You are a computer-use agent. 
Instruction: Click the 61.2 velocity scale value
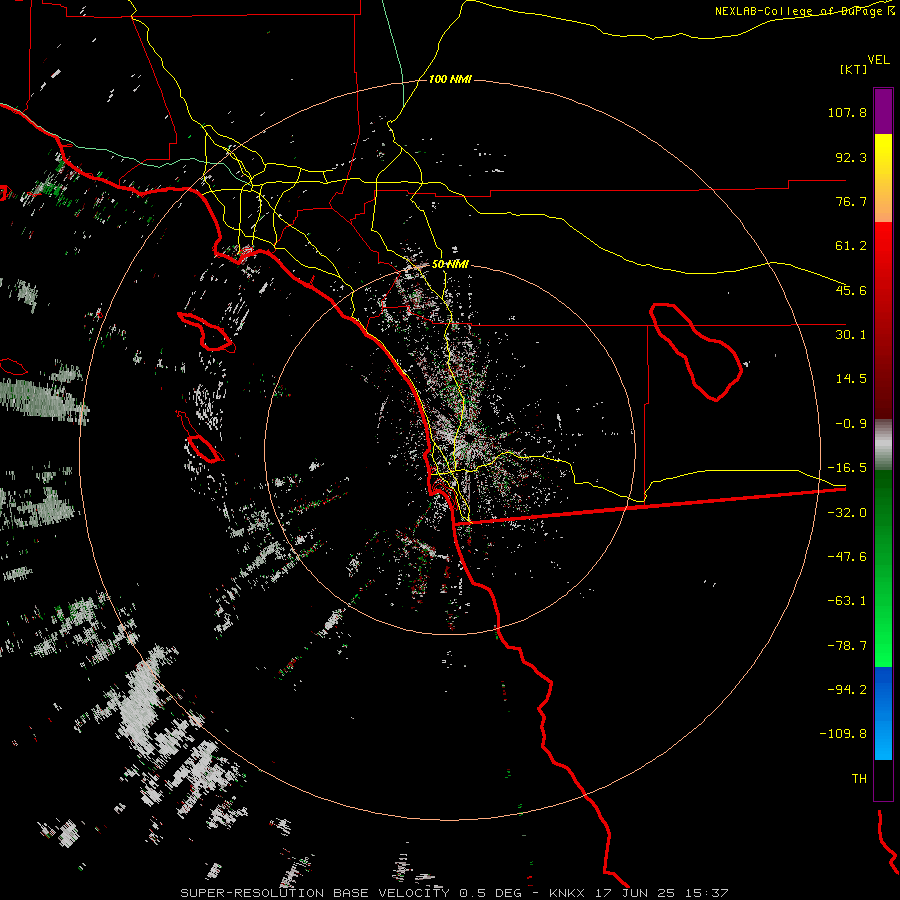[851, 246]
